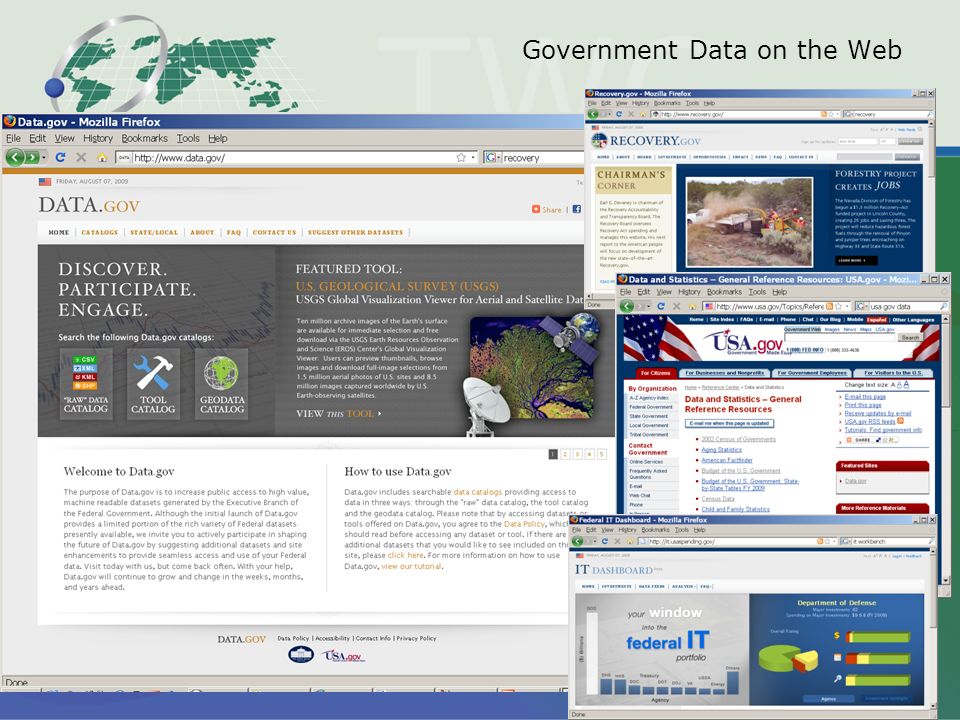Open Geodata Catalog globe icon
The width and height of the screenshot is (960, 720).
222,384
